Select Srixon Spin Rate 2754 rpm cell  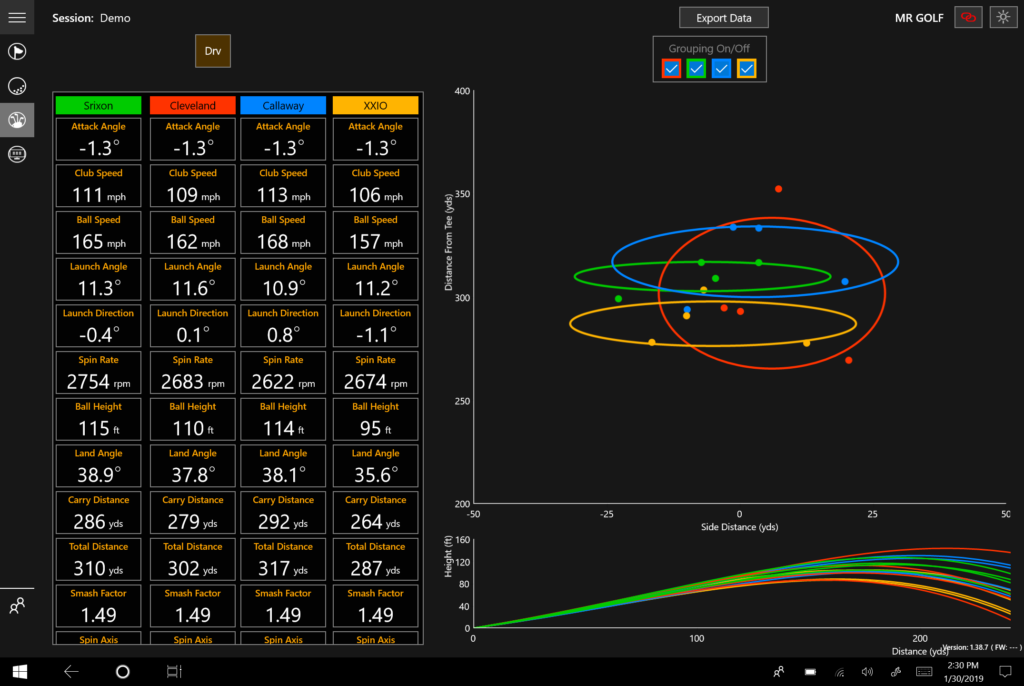coord(99,372)
